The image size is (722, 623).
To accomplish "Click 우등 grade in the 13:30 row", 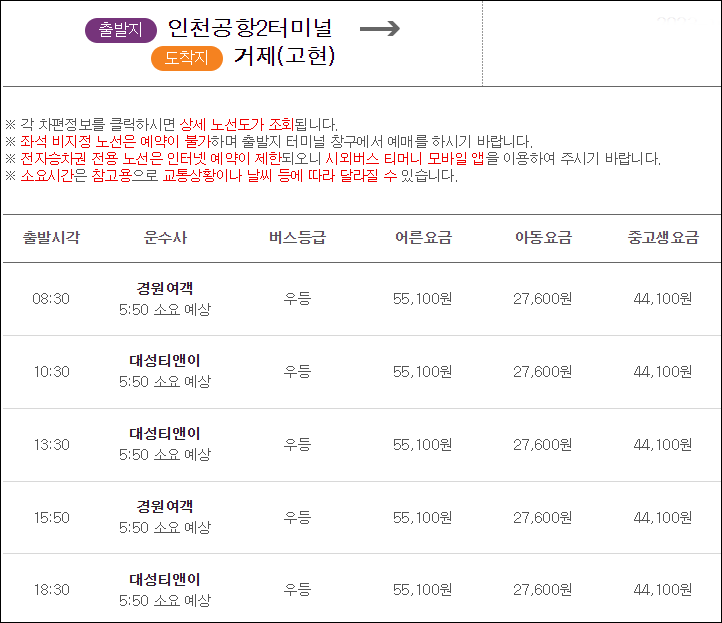I will [x=297, y=444].
